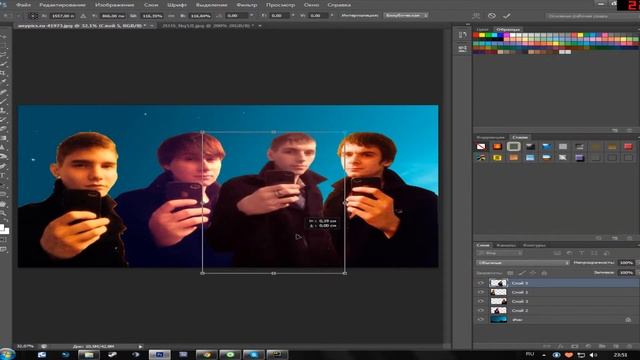
Task: Open the Слои menu
Action: coord(151,5)
